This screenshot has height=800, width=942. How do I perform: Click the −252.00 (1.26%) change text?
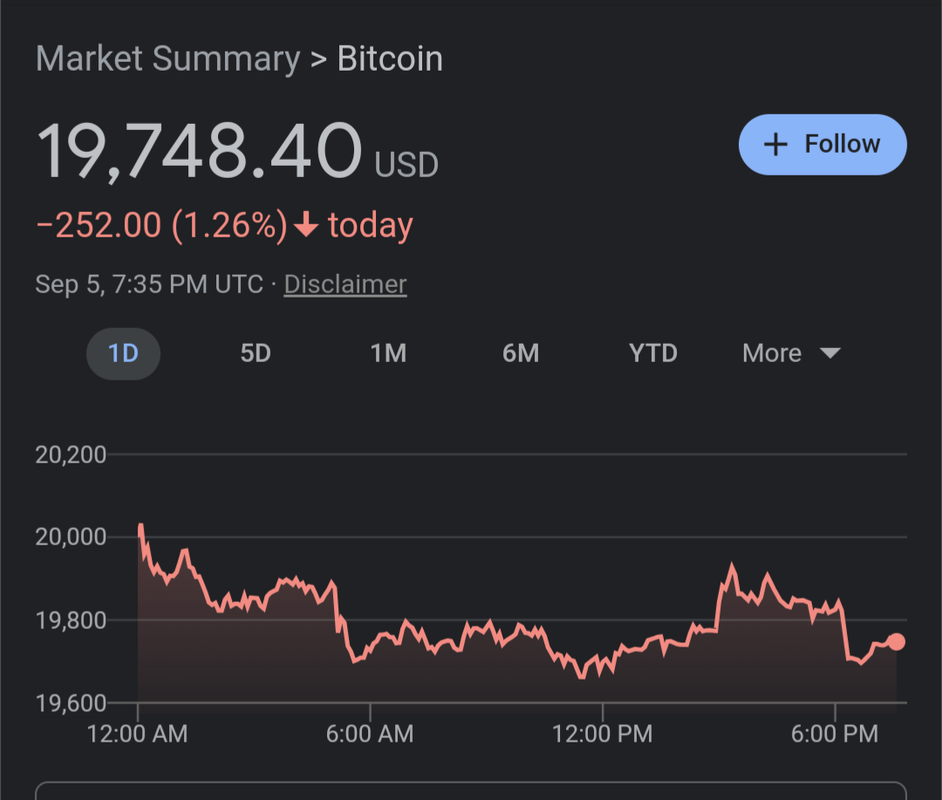point(161,226)
